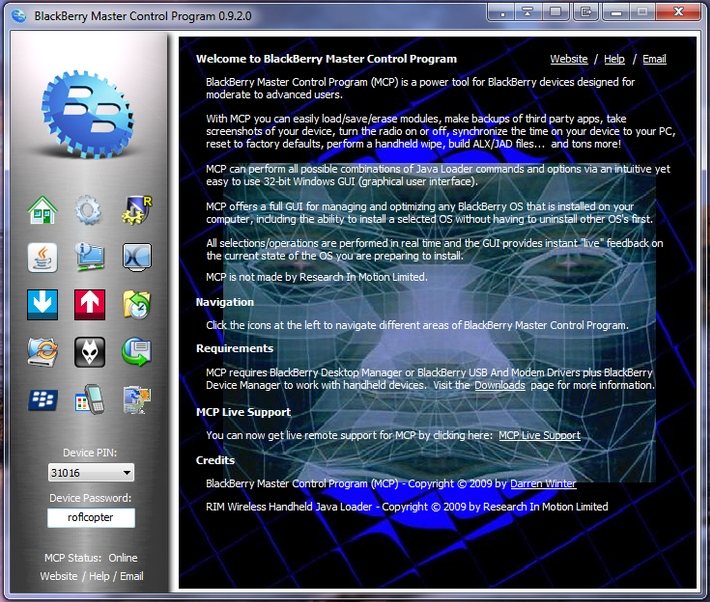This screenshot has width=710, height=602.
Task: Follow the Downloads page link
Action: [x=500, y=385]
